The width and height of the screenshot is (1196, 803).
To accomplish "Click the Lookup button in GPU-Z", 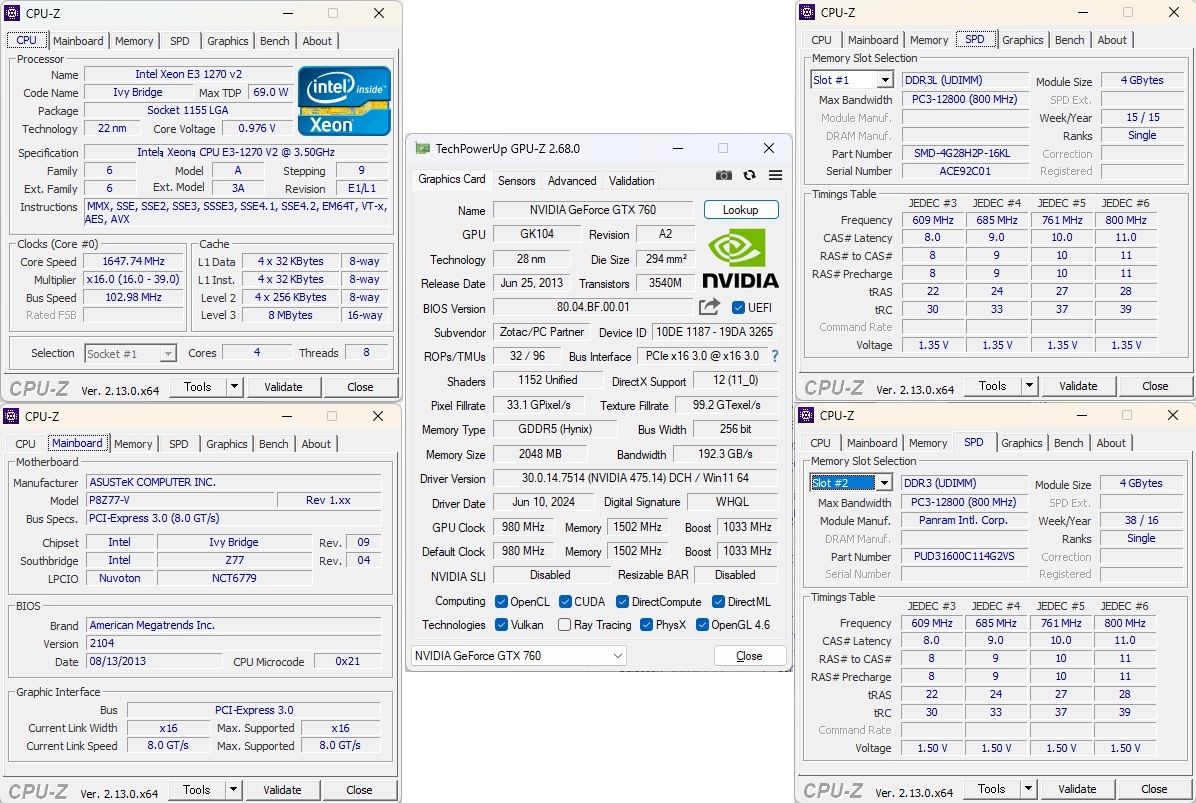I will tap(741, 209).
